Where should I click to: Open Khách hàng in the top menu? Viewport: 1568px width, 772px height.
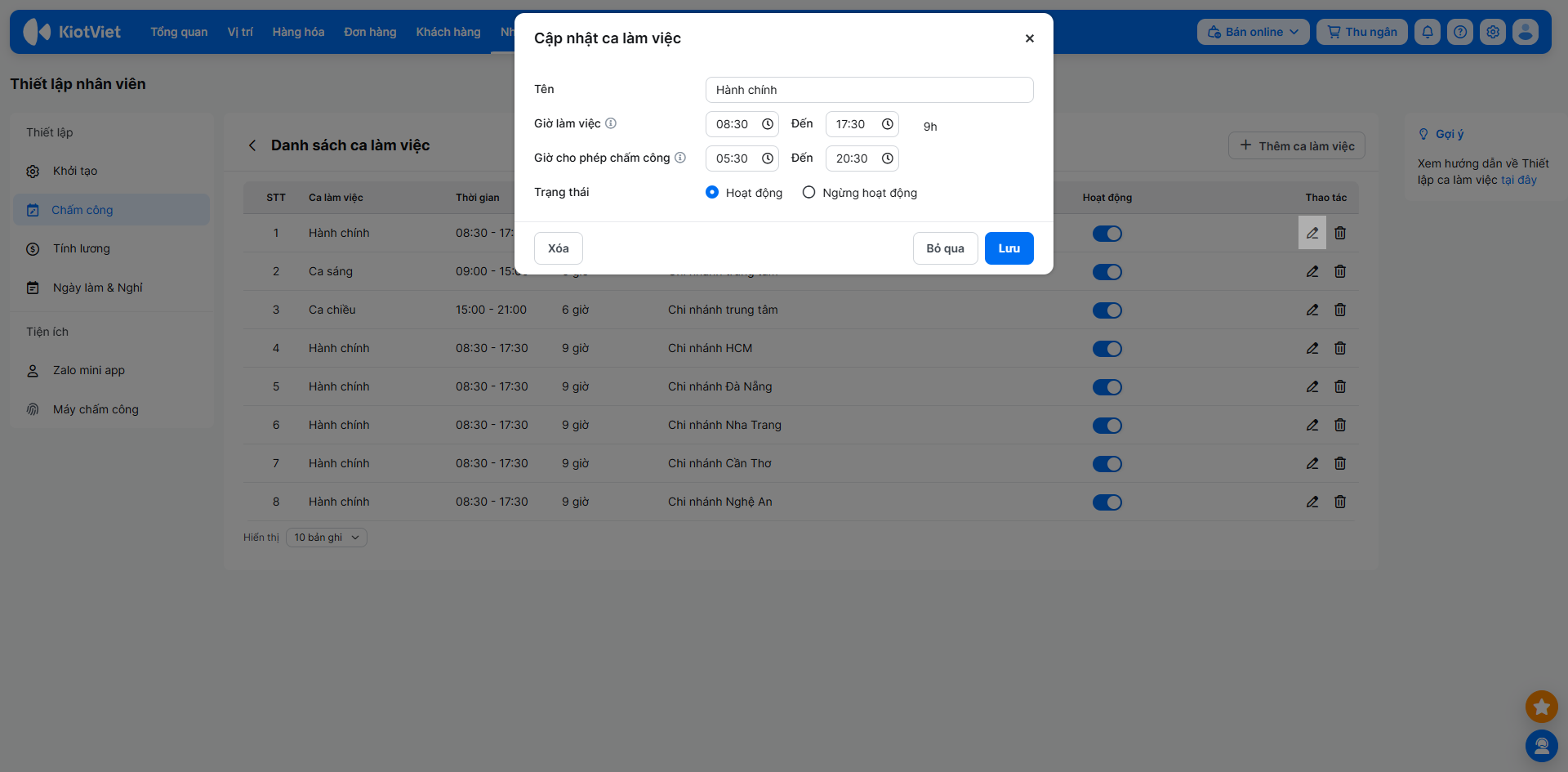tap(448, 32)
